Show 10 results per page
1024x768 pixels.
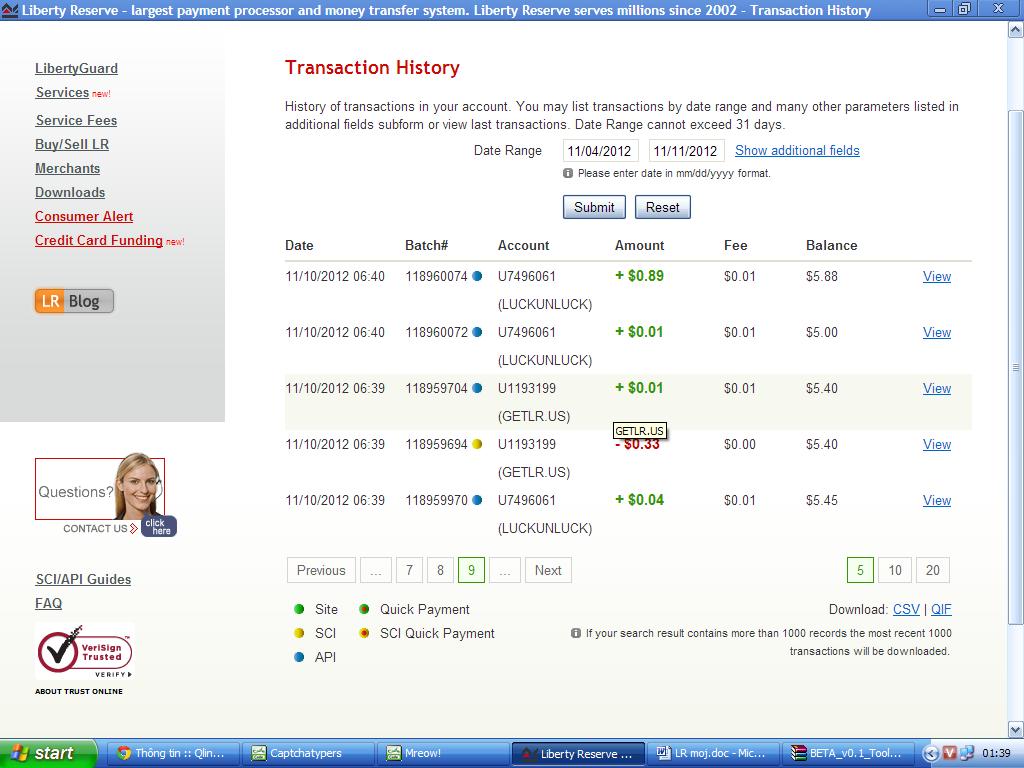(895, 570)
